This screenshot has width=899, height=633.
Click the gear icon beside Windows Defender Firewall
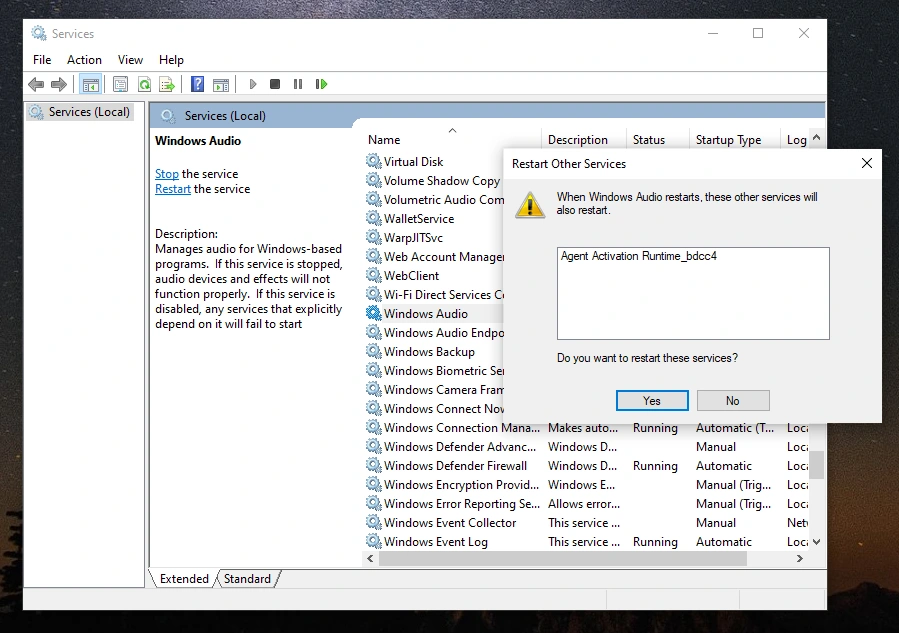tap(374, 465)
